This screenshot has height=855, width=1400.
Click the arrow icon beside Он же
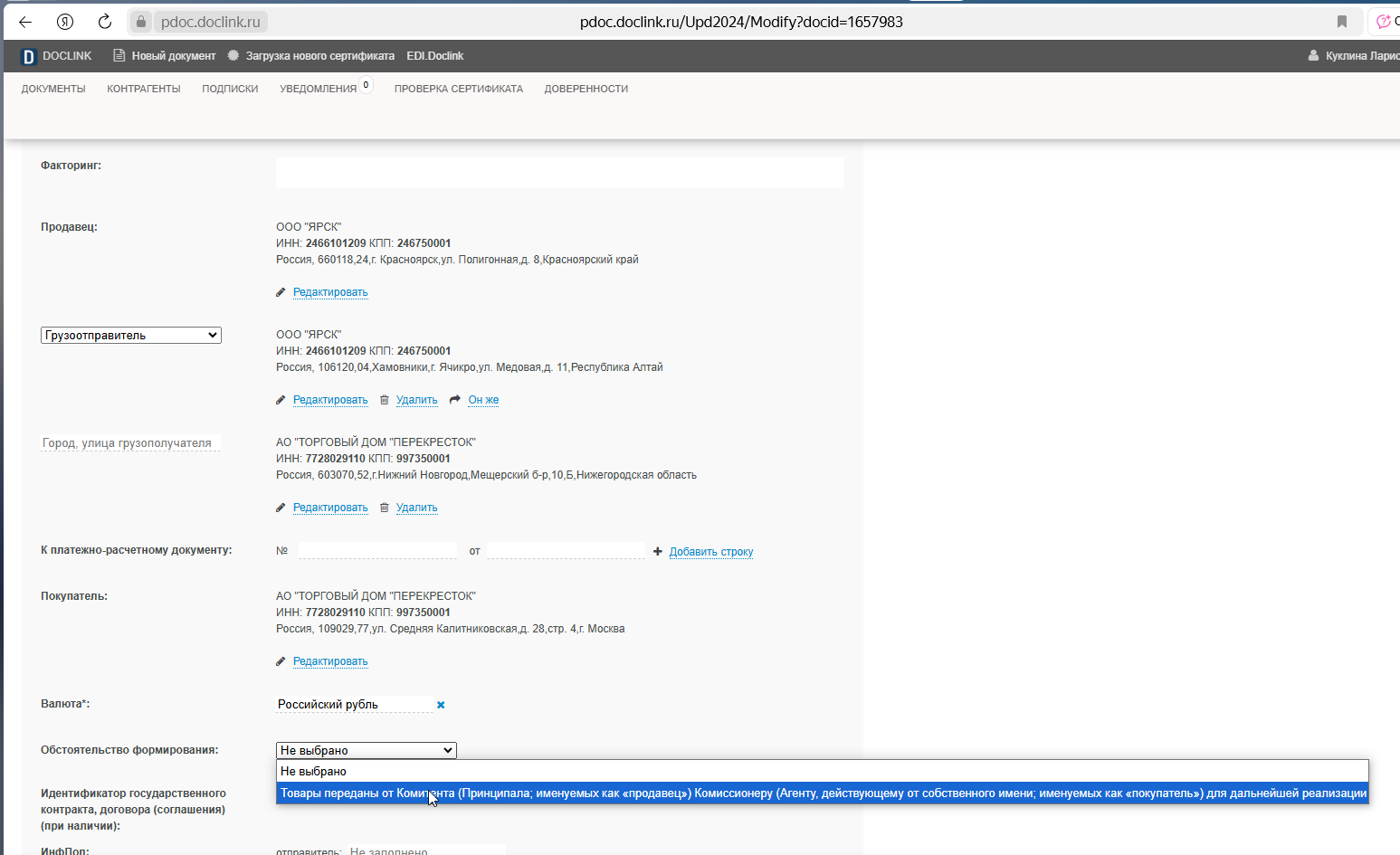pyautogui.click(x=455, y=399)
